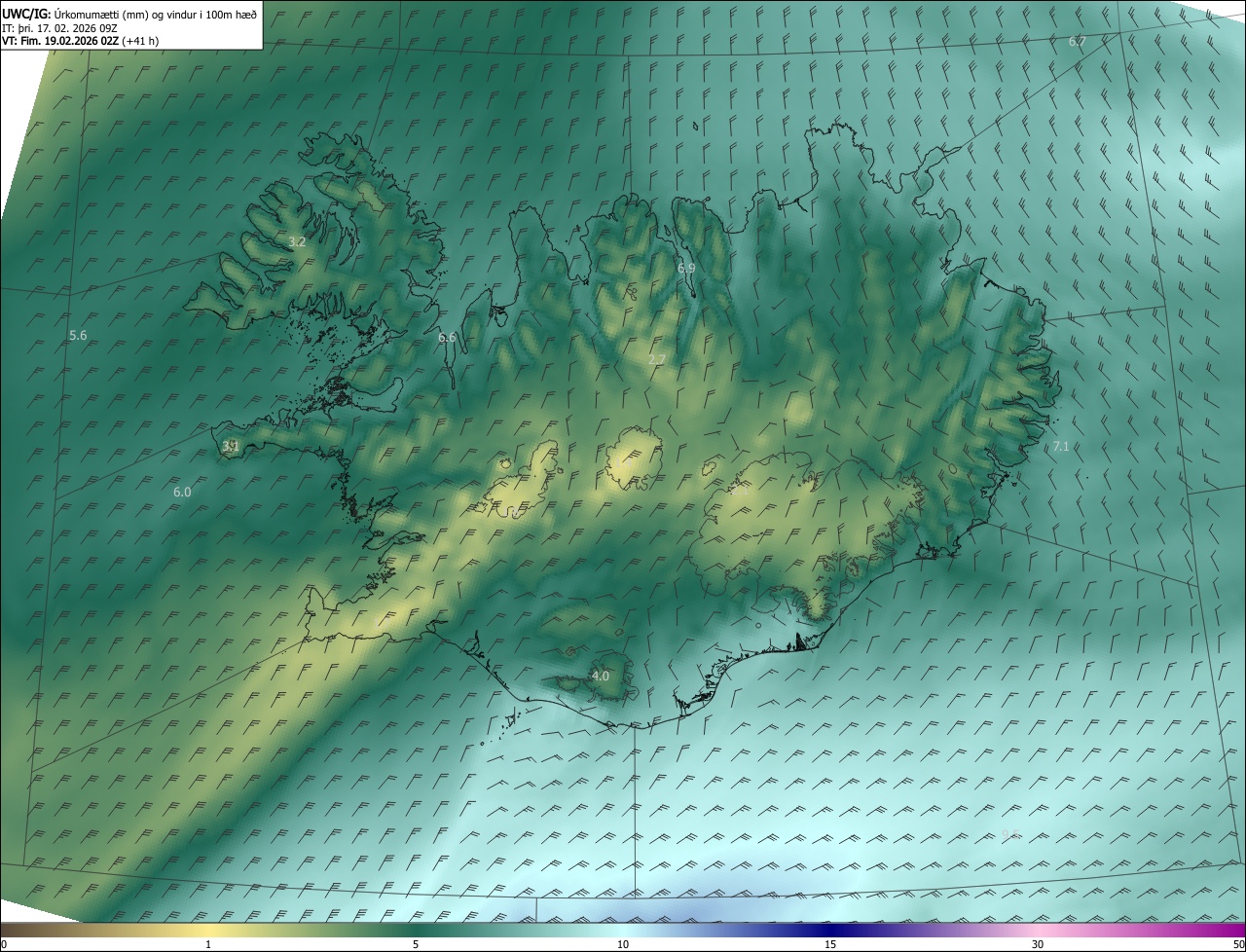Click the 6.6 value label
The height and width of the screenshot is (952, 1246).
pos(447,337)
